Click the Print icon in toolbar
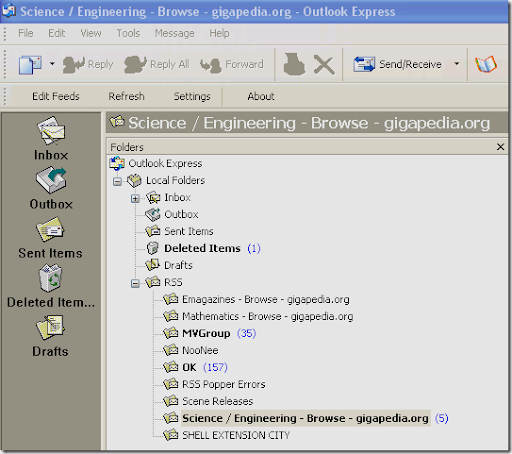Image resolution: width=512 pixels, height=454 pixels. pos(294,64)
